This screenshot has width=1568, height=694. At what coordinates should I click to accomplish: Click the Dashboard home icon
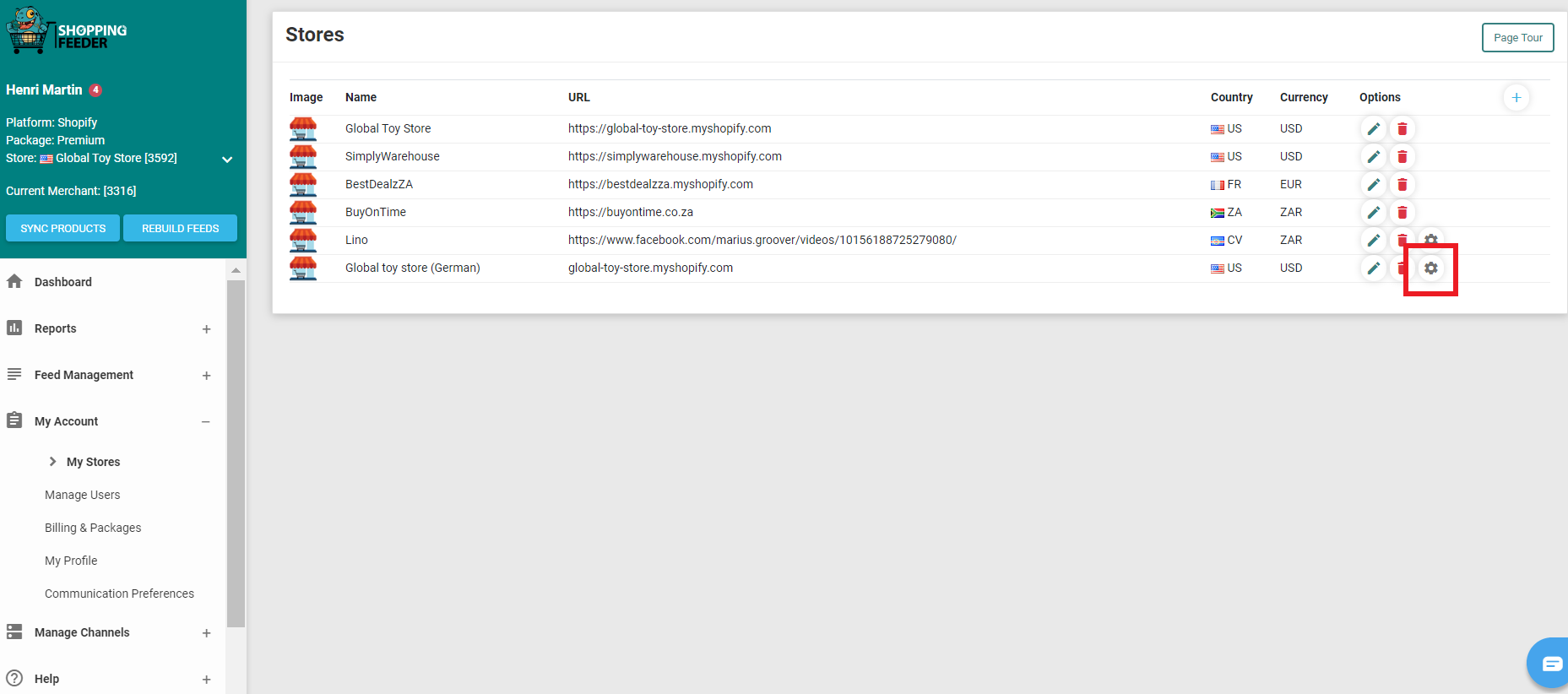coord(14,281)
